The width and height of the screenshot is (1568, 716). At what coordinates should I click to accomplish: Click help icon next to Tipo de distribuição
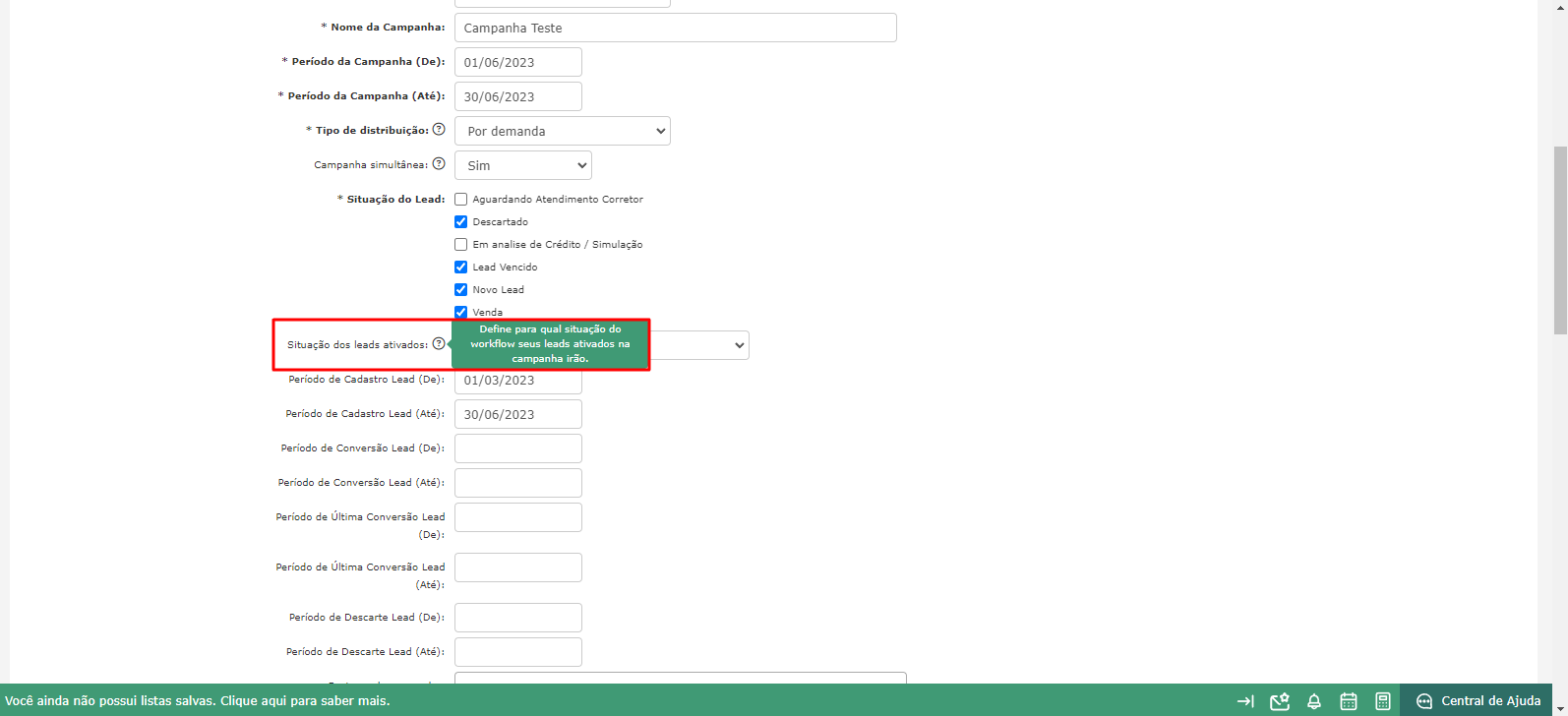[439, 129]
